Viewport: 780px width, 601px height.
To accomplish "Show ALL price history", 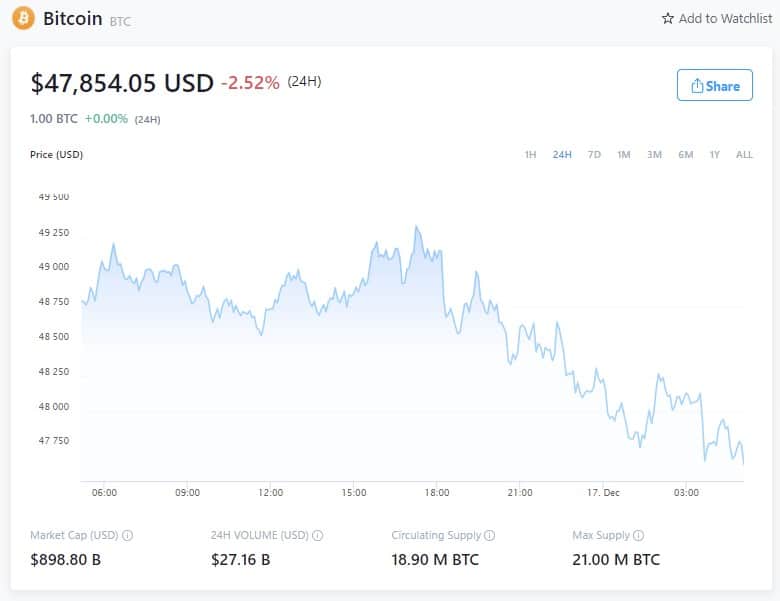I will coord(744,155).
